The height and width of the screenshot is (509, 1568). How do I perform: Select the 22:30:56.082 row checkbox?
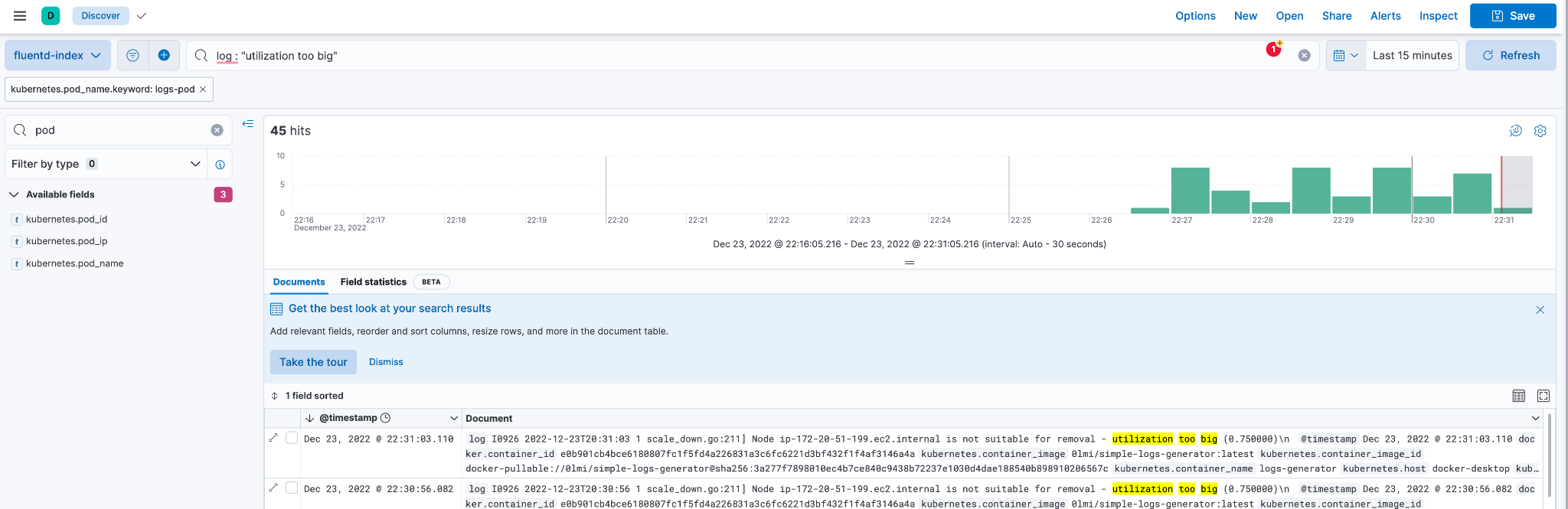[292, 488]
